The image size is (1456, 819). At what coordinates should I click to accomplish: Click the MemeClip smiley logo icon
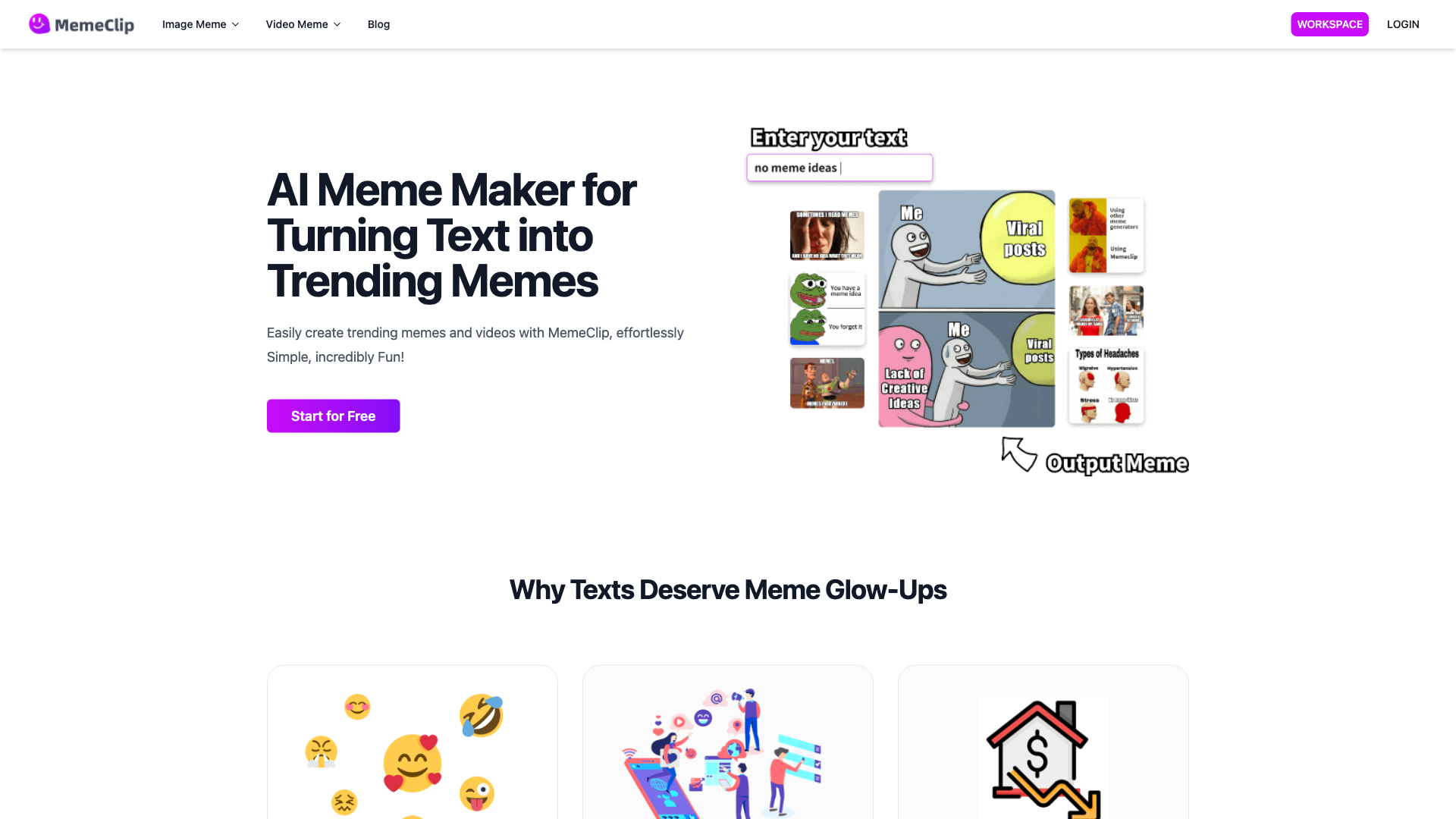(x=39, y=24)
